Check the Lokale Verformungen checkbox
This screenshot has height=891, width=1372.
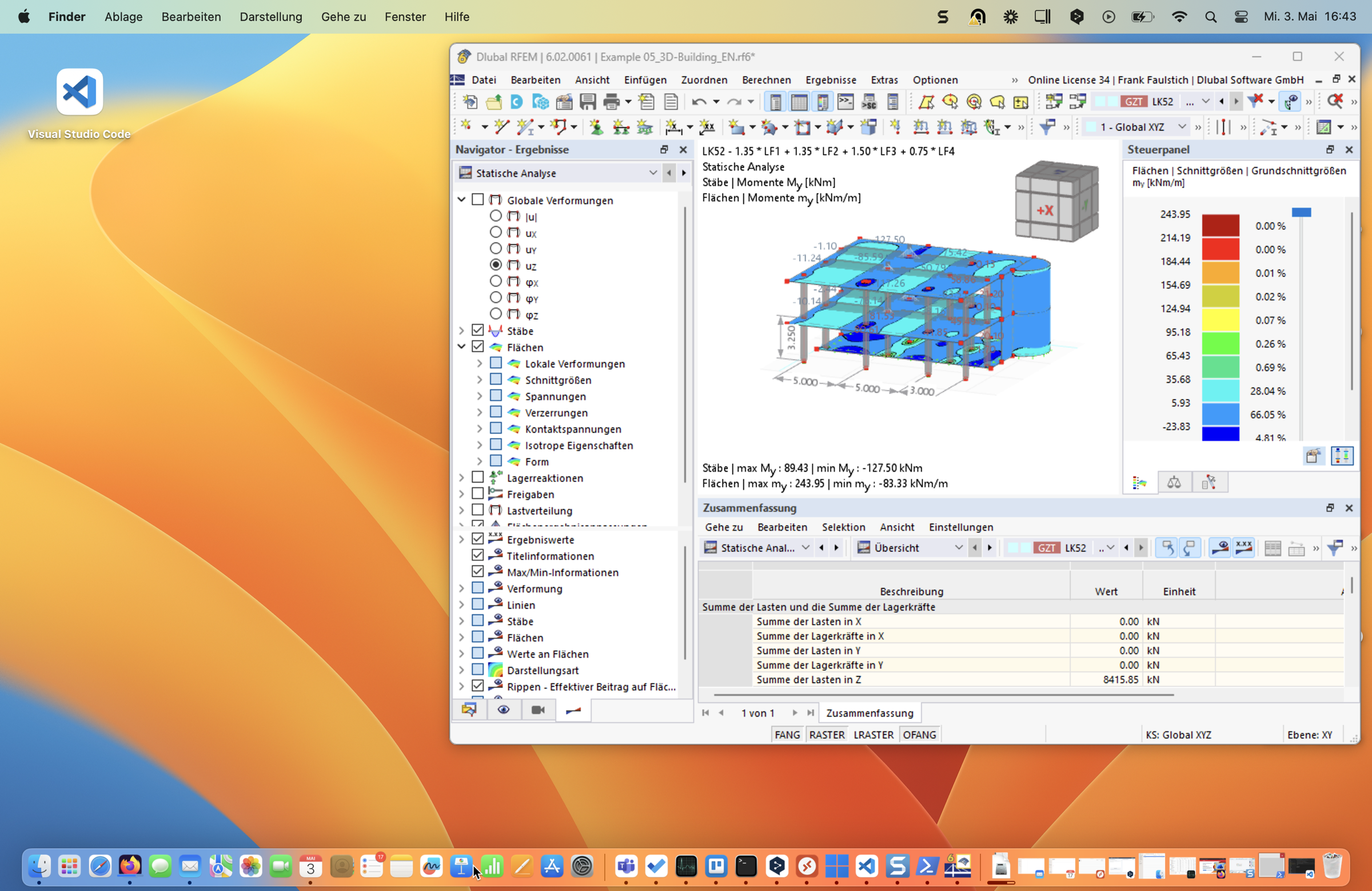(x=496, y=363)
